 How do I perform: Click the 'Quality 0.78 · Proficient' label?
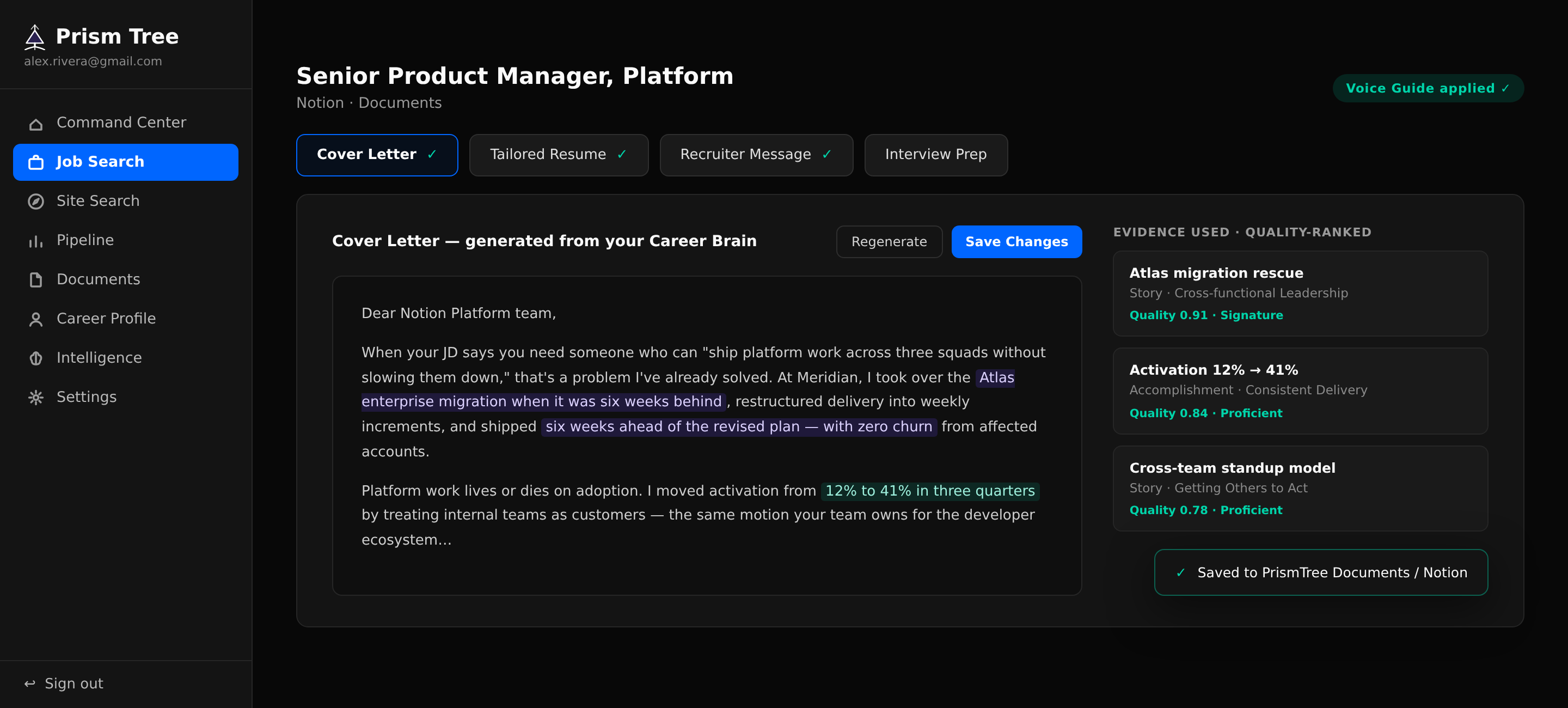(x=1206, y=510)
